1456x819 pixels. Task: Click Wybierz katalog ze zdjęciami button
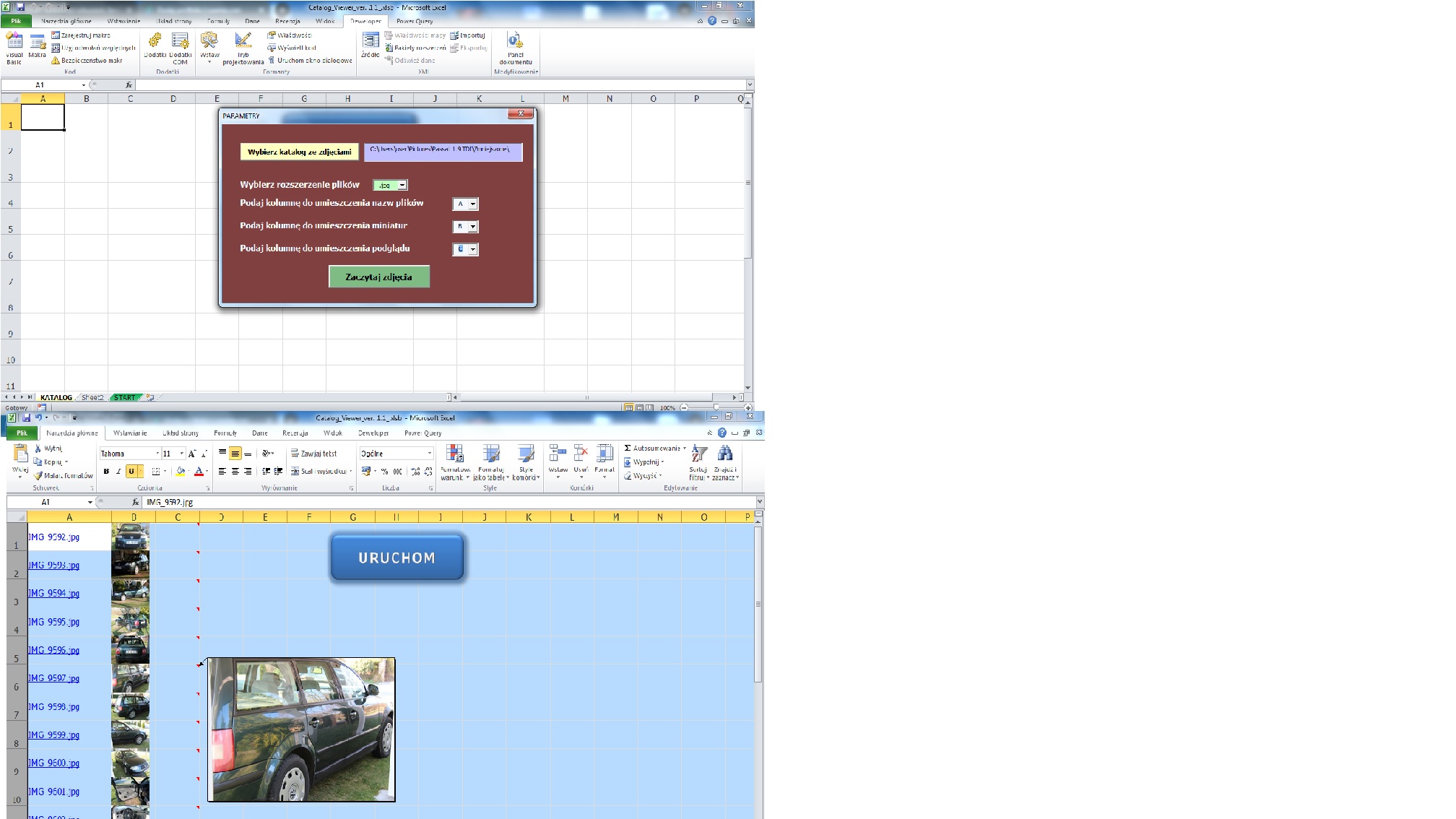click(x=299, y=152)
